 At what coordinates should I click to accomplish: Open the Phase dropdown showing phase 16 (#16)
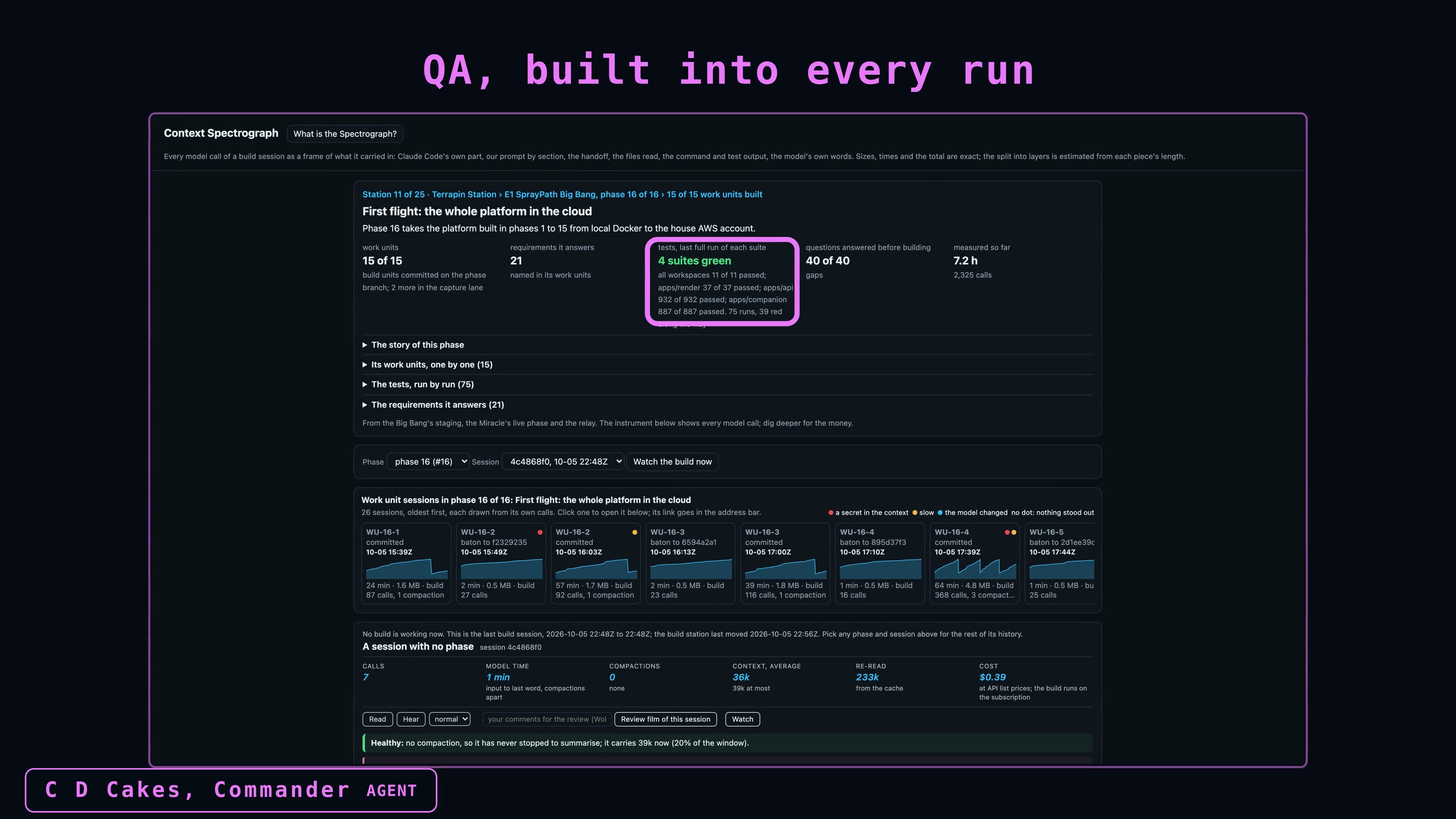(x=428, y=462)
